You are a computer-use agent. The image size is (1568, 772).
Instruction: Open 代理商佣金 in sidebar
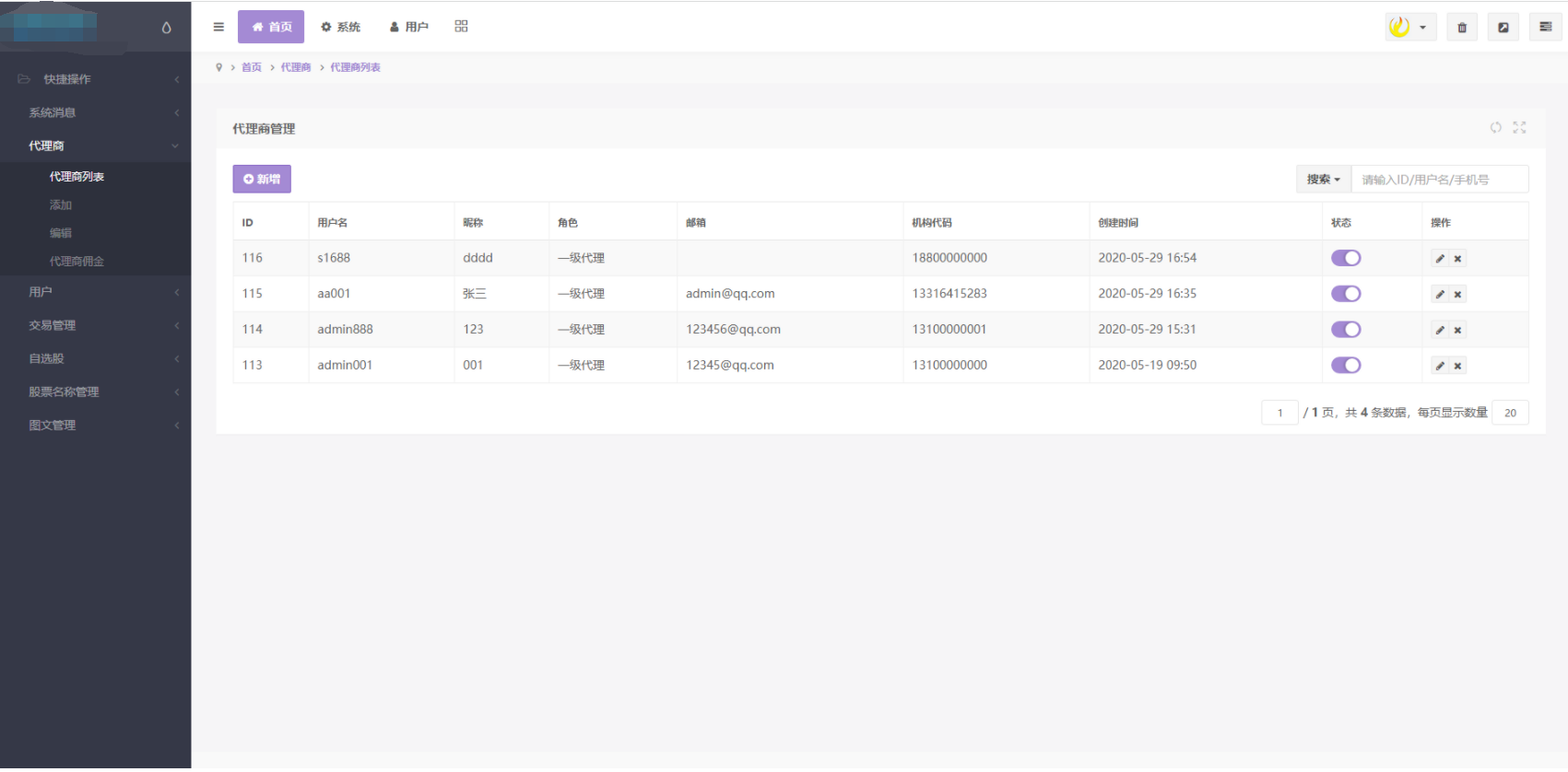(77, 262)
